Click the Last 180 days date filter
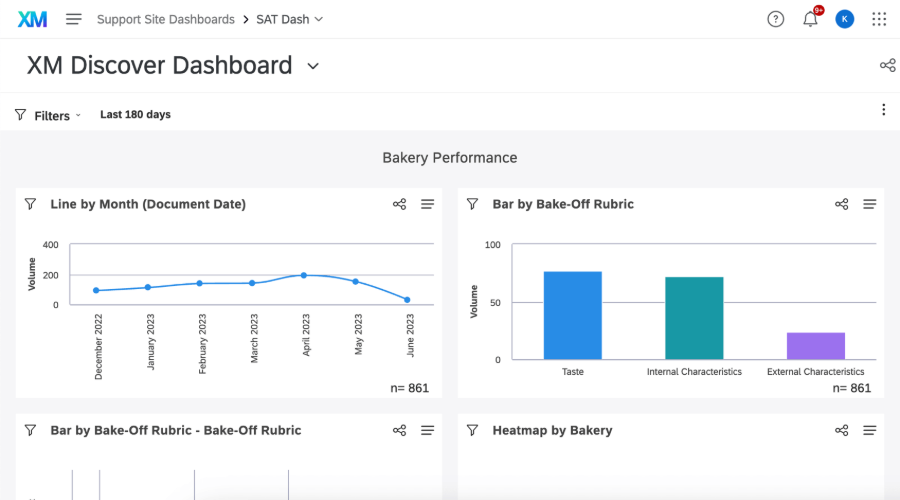Image resolution: width=900 pixels, height=500 pixels. point(135,115)
